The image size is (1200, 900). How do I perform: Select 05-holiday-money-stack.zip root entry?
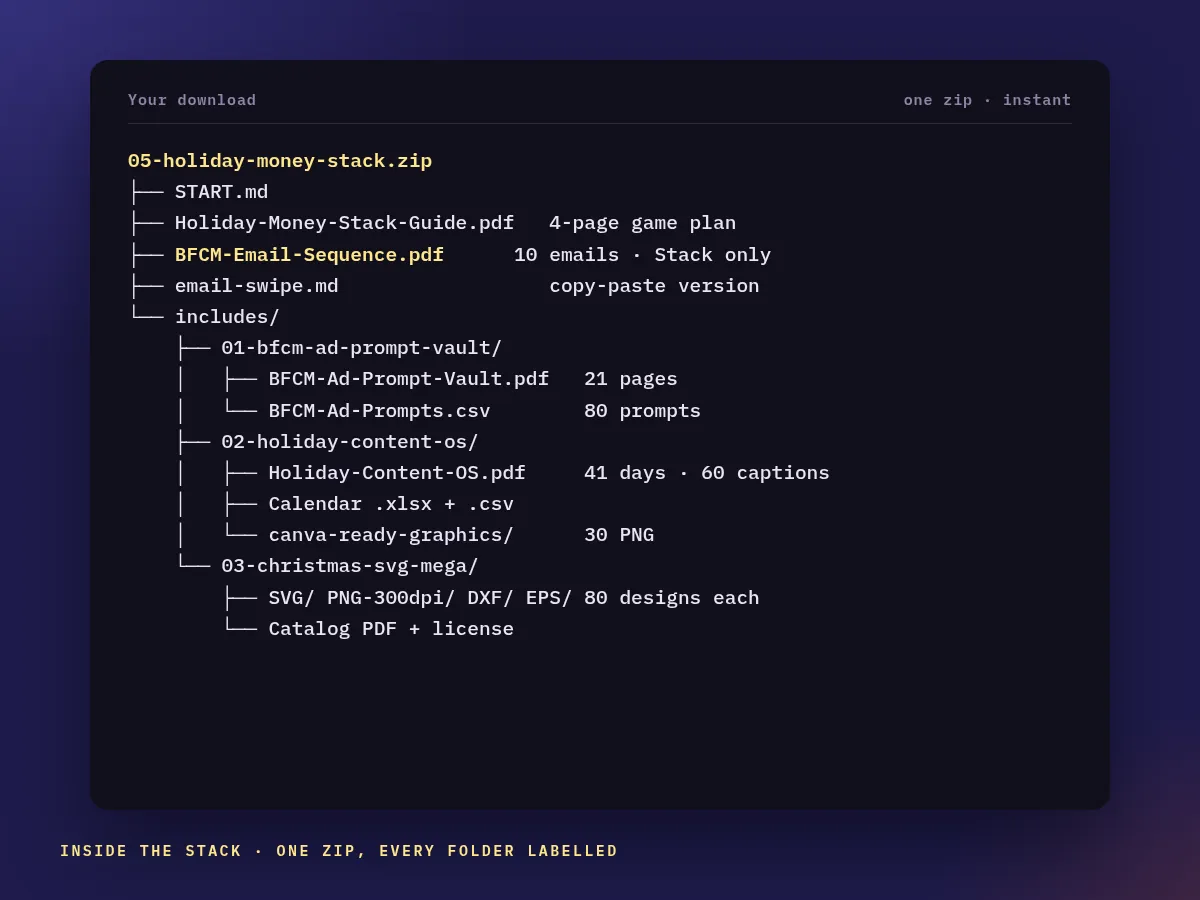pyautogui.click(x=280, y=161)
